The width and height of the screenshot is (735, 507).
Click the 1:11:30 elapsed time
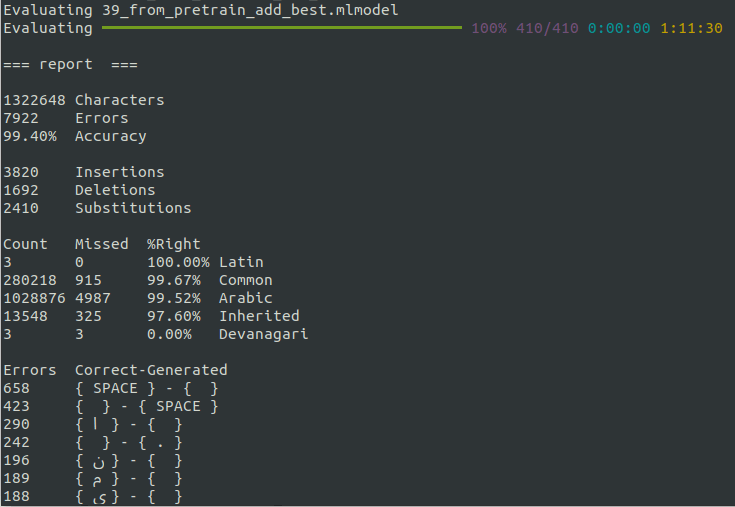(x=691, y=28)
